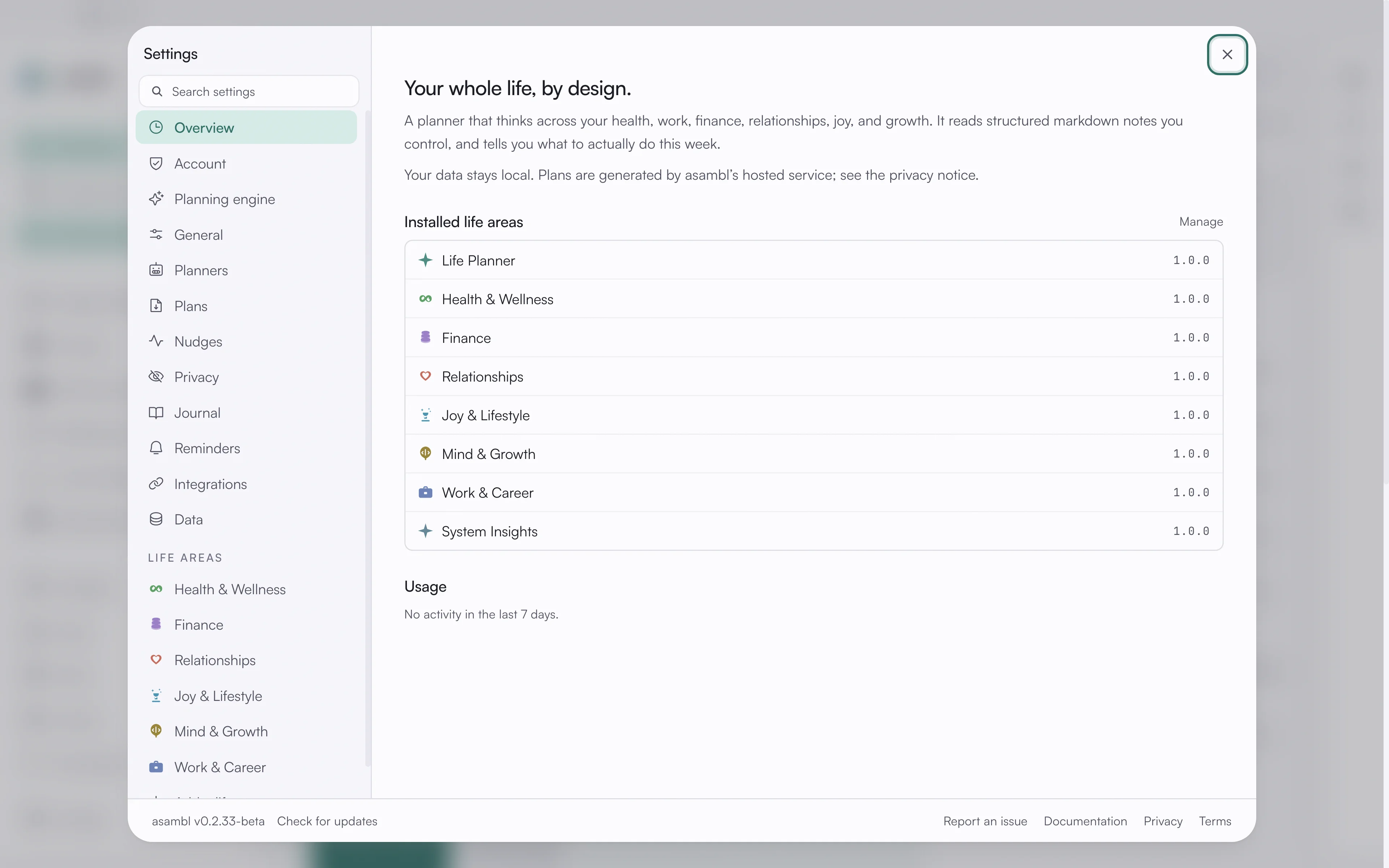This screenshot has width=1389, height=868.
Task: Click the Life Planner row name
Action: 478,260
